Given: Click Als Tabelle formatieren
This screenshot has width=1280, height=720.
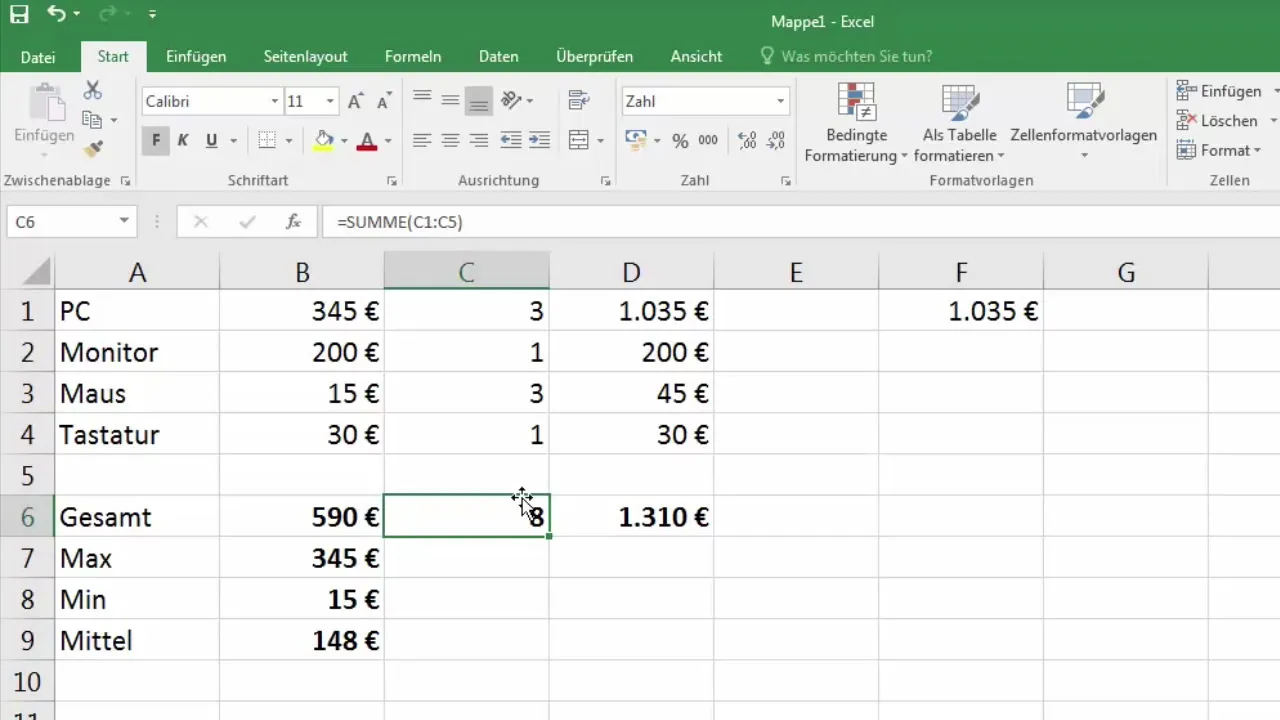Looking at the screenshot, I should pos(959,124).
